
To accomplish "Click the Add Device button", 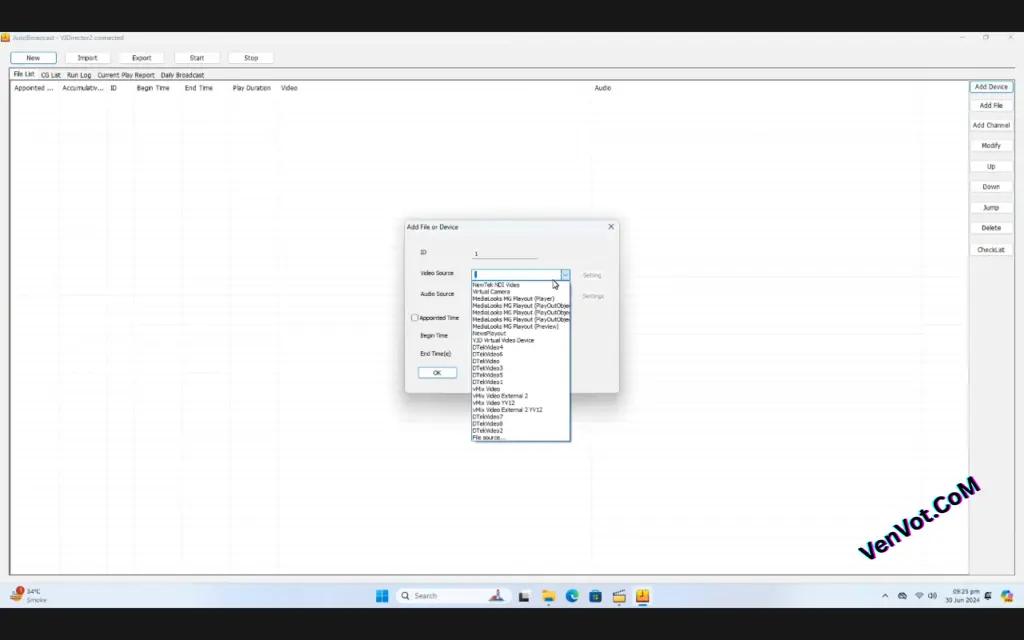I will point(991,87).
